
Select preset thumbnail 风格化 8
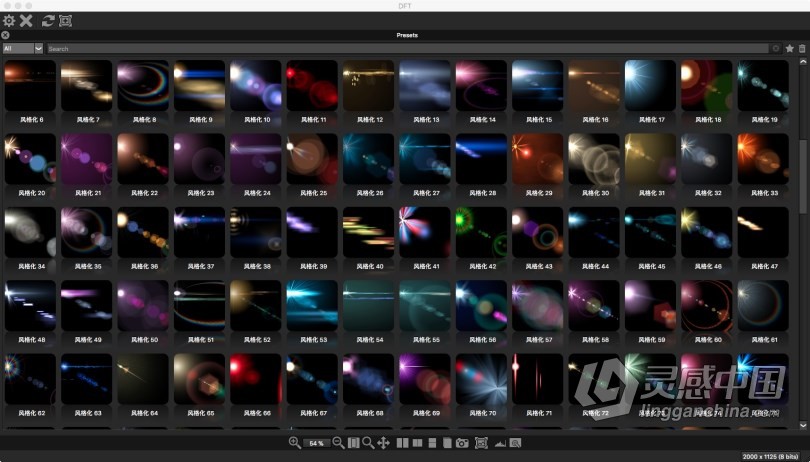(x=143, y=85)
